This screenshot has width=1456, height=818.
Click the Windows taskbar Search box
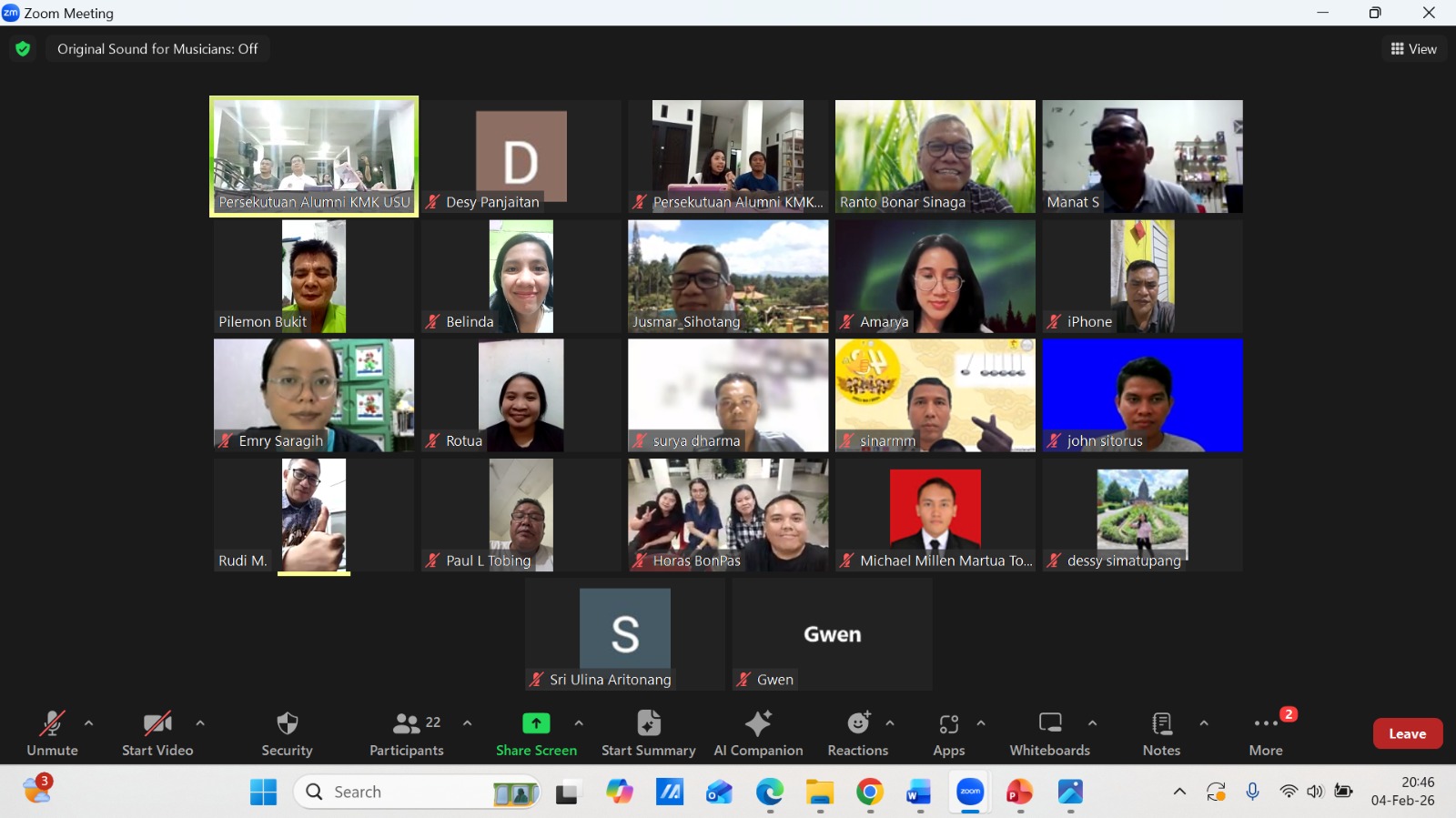point(419,792)
